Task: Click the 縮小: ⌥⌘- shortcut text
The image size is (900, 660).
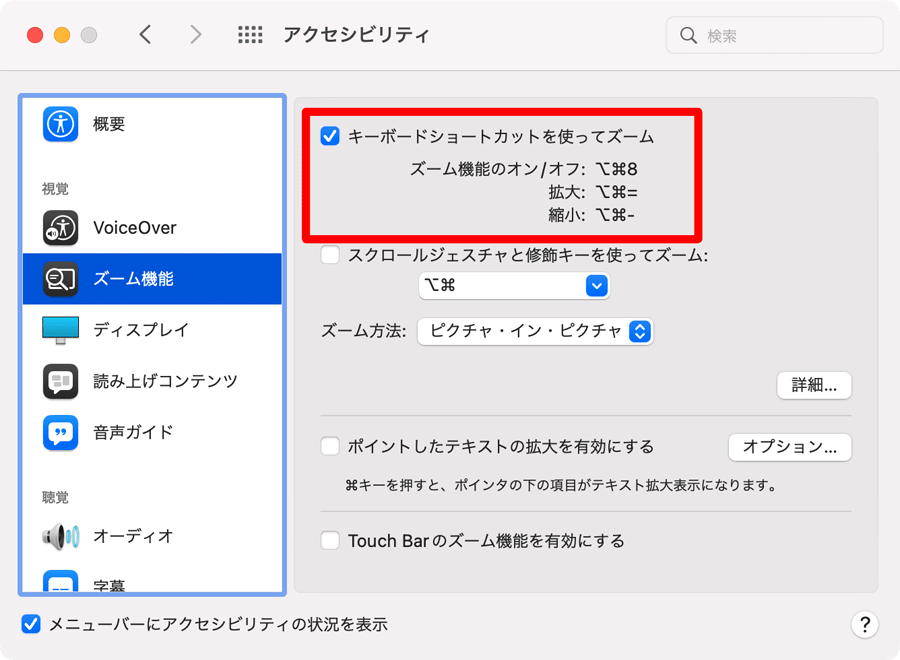Action: click(x=591, y=215)
